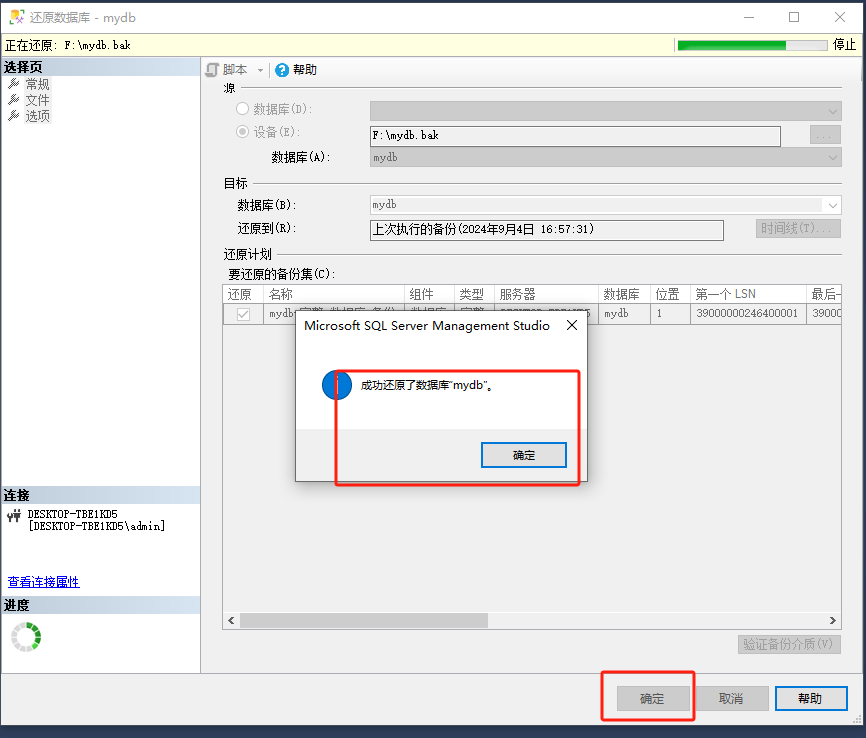Click the 时间线(T)... button
The image size is (866, 738).
tap(798, 228)
